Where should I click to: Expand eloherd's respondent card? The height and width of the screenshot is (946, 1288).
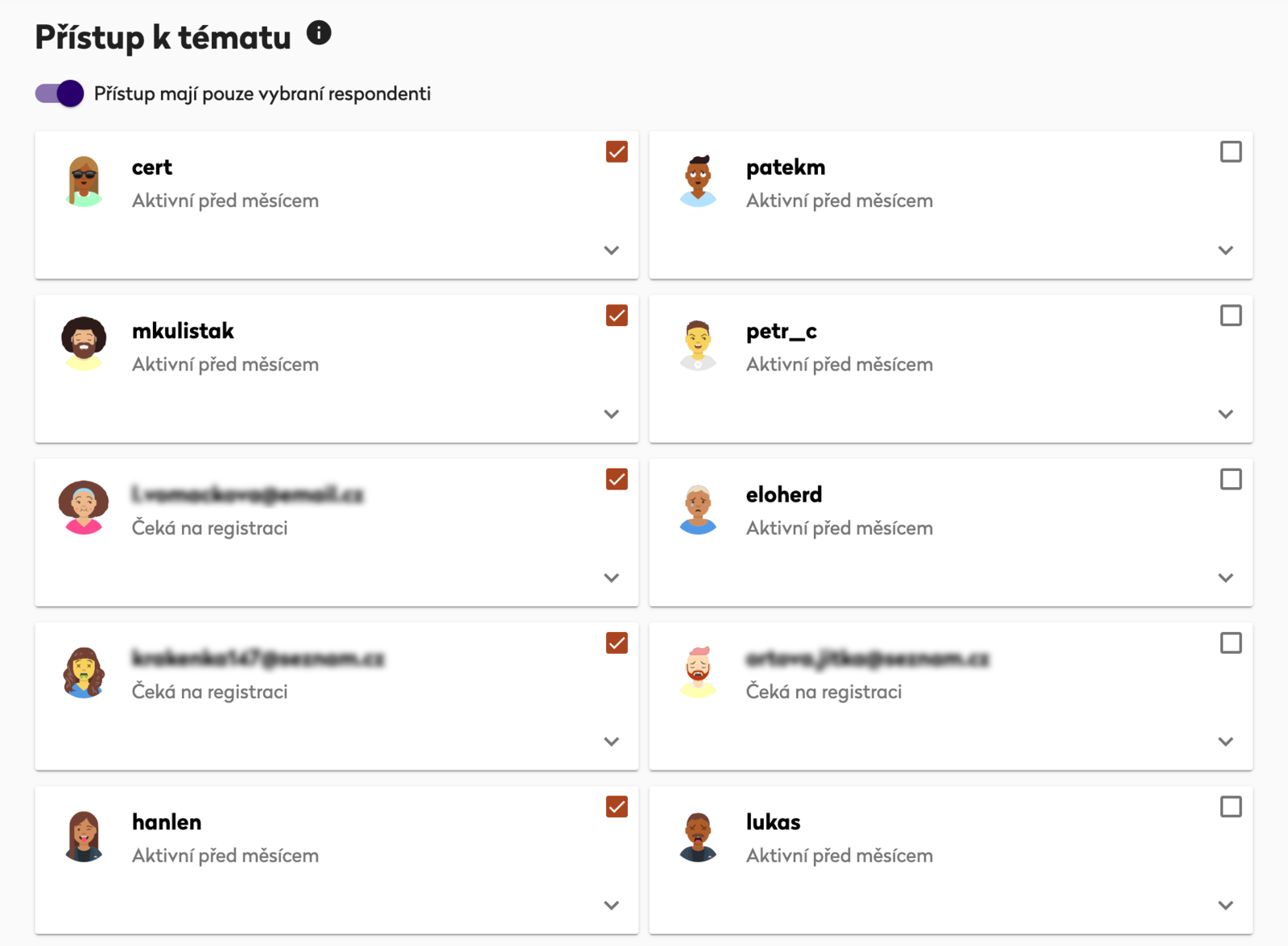click(1226, 577)
